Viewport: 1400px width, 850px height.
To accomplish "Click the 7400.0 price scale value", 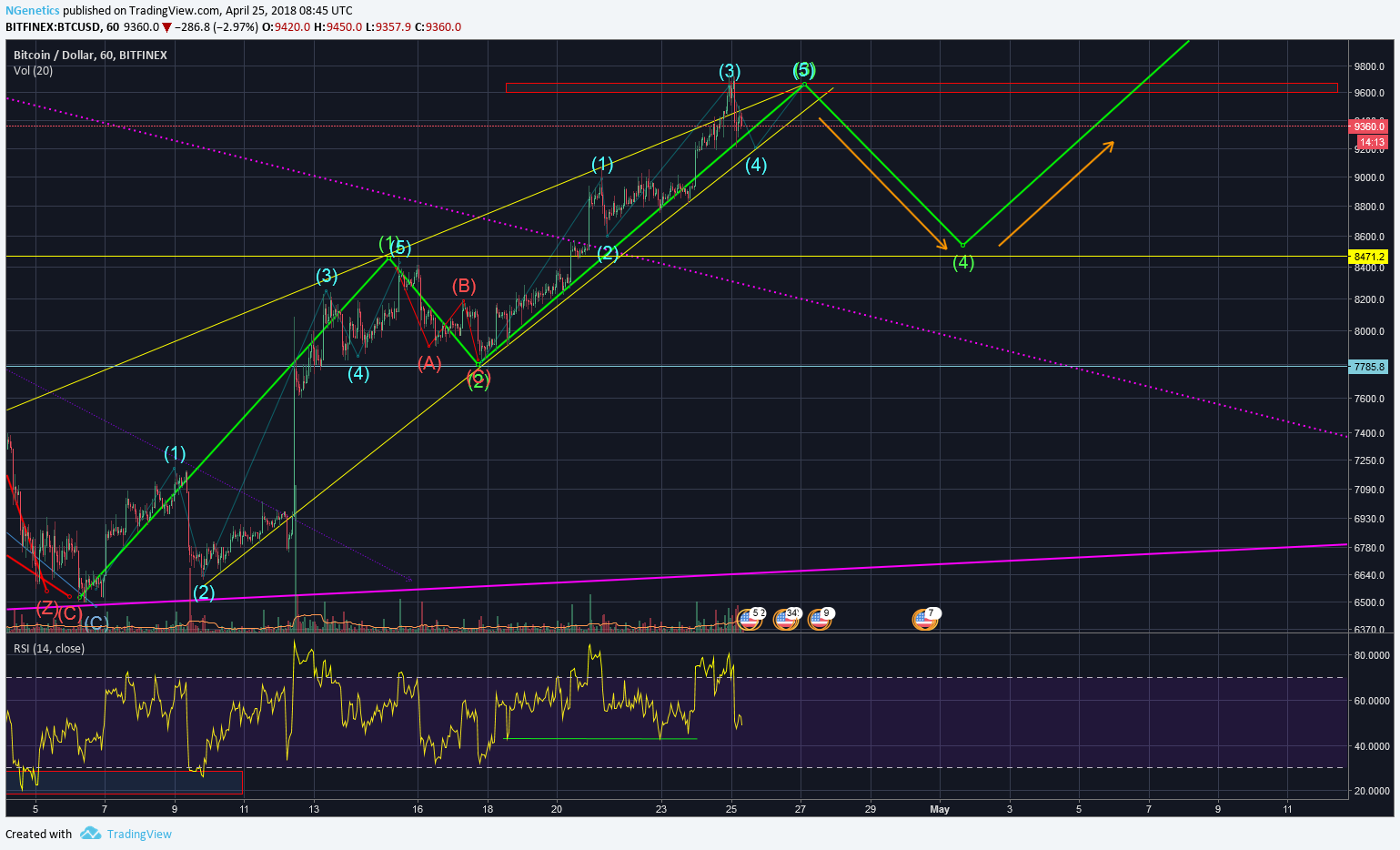I will 1369,434.
